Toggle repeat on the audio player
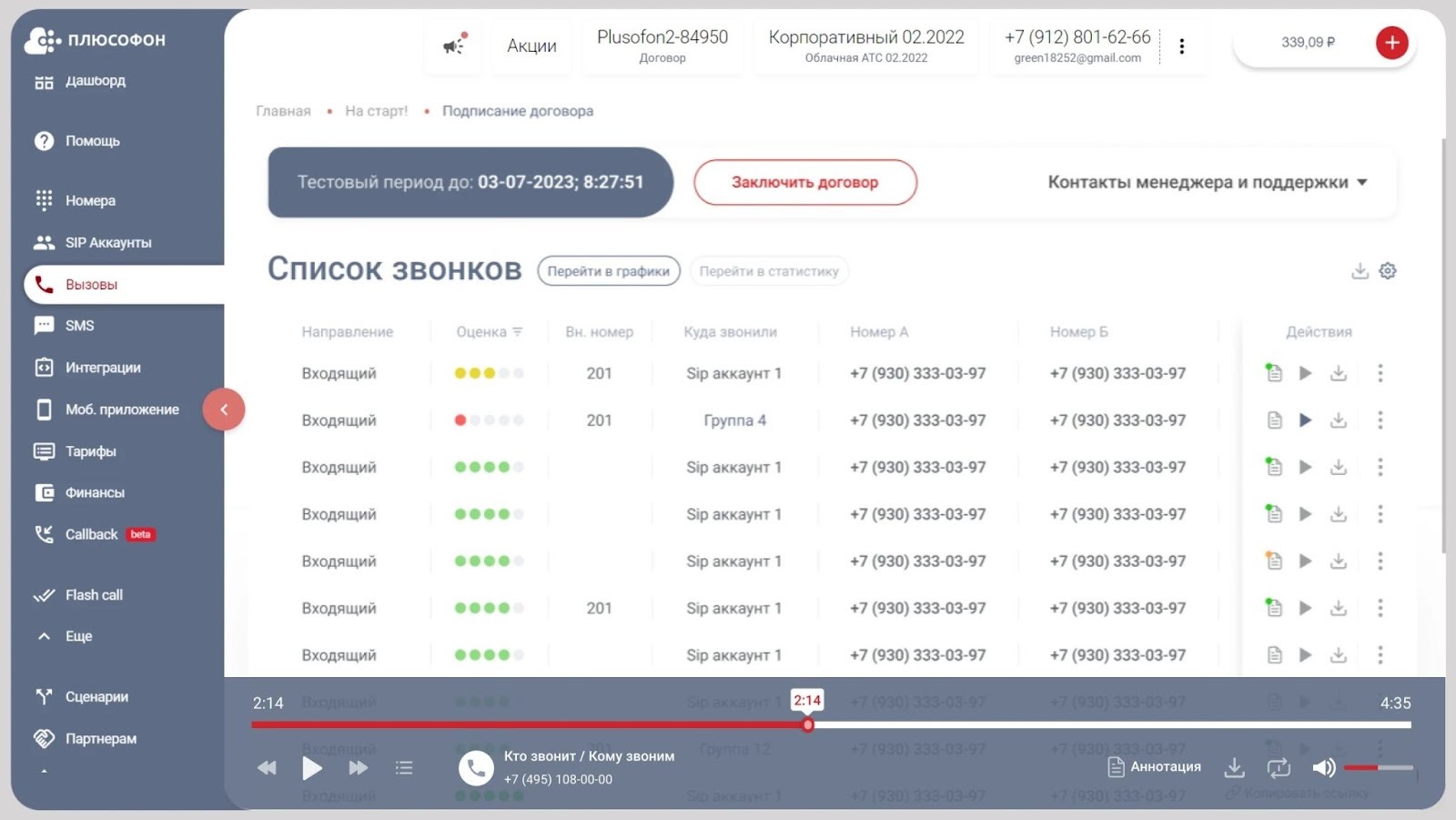1456x820 pixels. (x=1279, y=768)
